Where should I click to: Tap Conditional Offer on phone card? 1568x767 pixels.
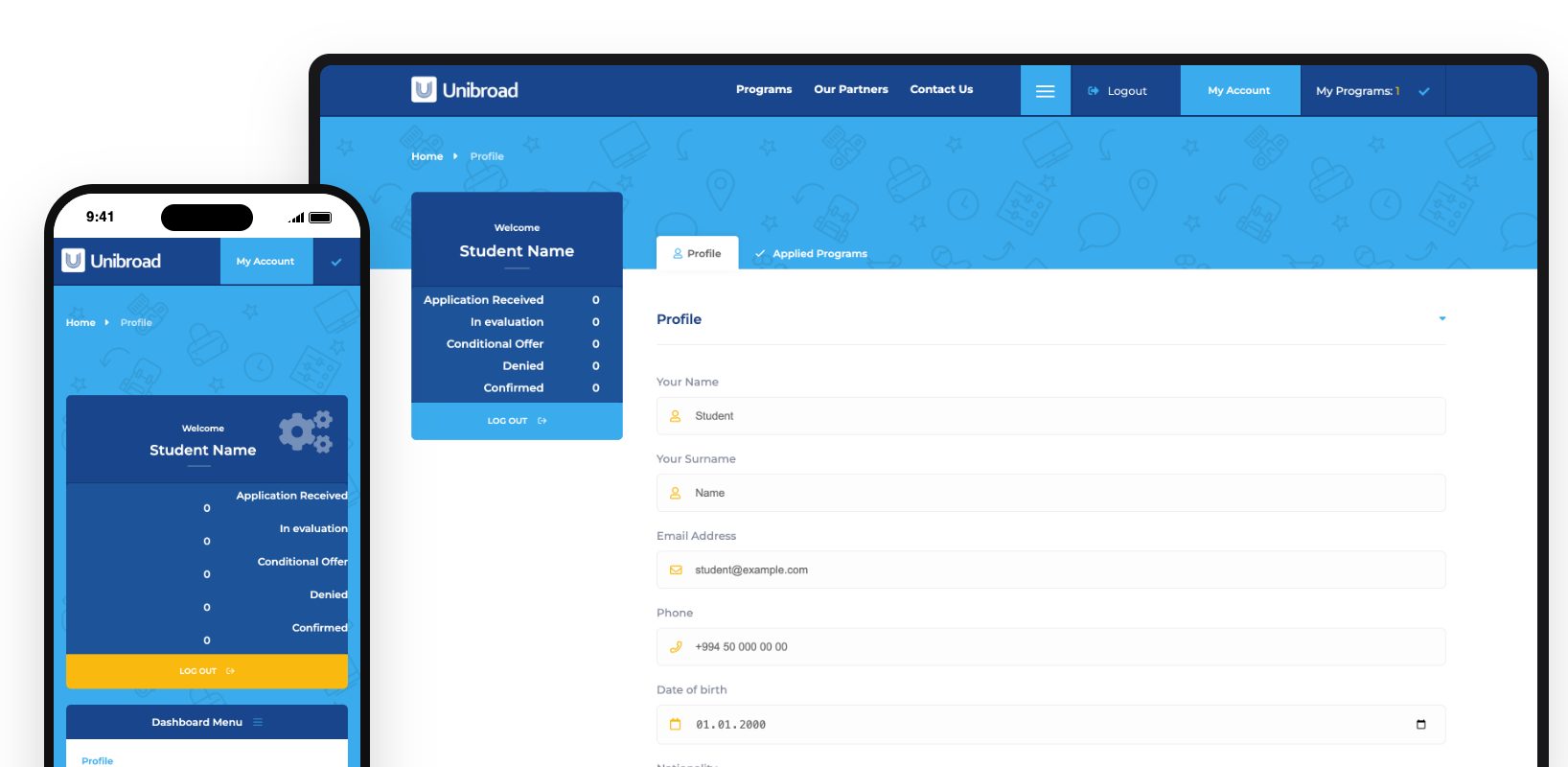(302, 562)
